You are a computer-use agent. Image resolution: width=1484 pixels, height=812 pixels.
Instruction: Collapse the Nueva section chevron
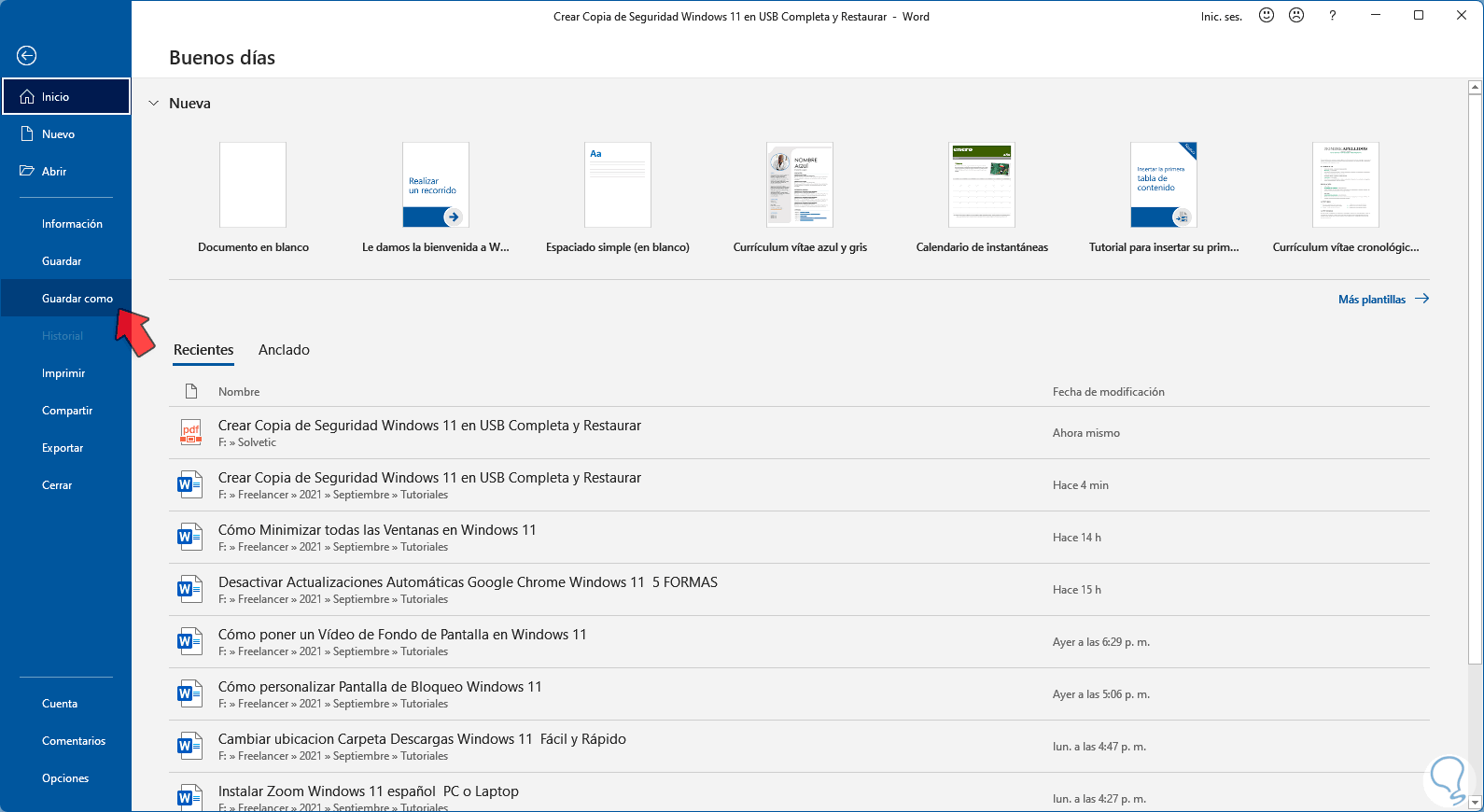[154, 104]
